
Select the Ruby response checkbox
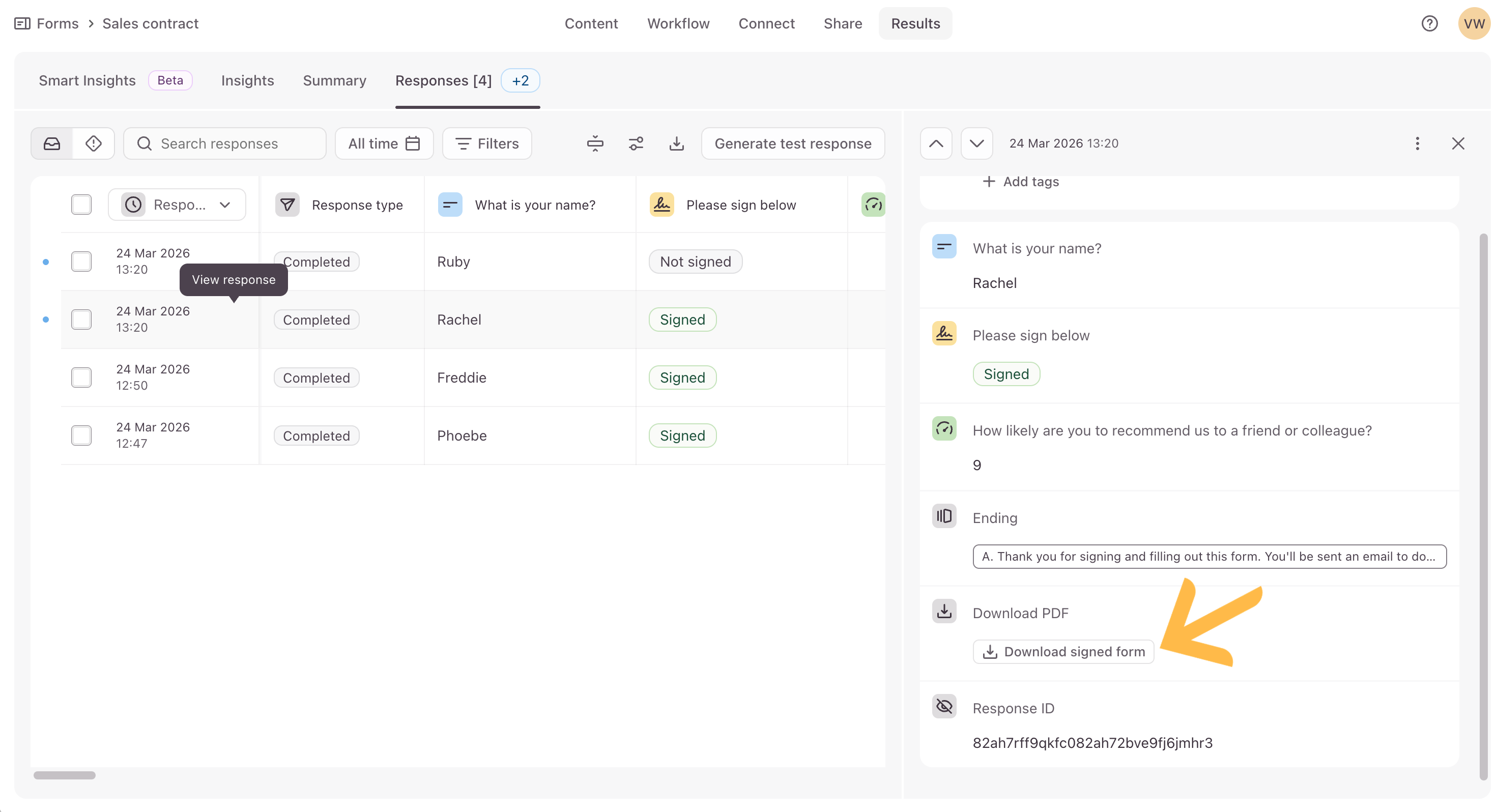[81, 262]
